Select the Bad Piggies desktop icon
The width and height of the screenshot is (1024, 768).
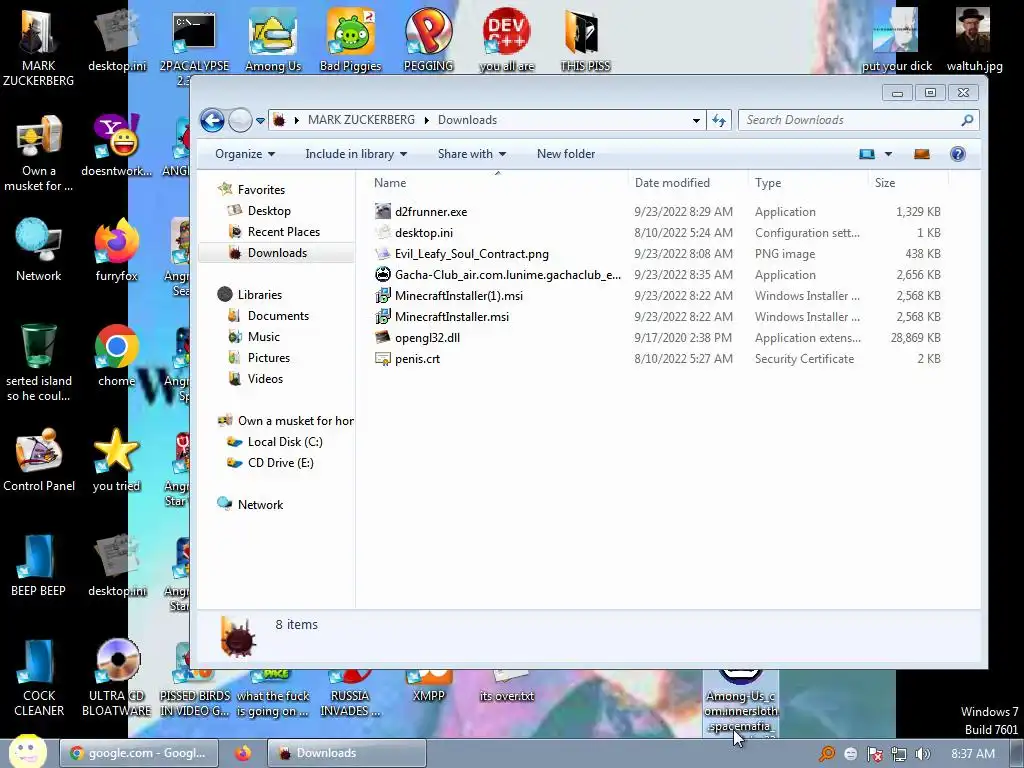tap(351, 40)
